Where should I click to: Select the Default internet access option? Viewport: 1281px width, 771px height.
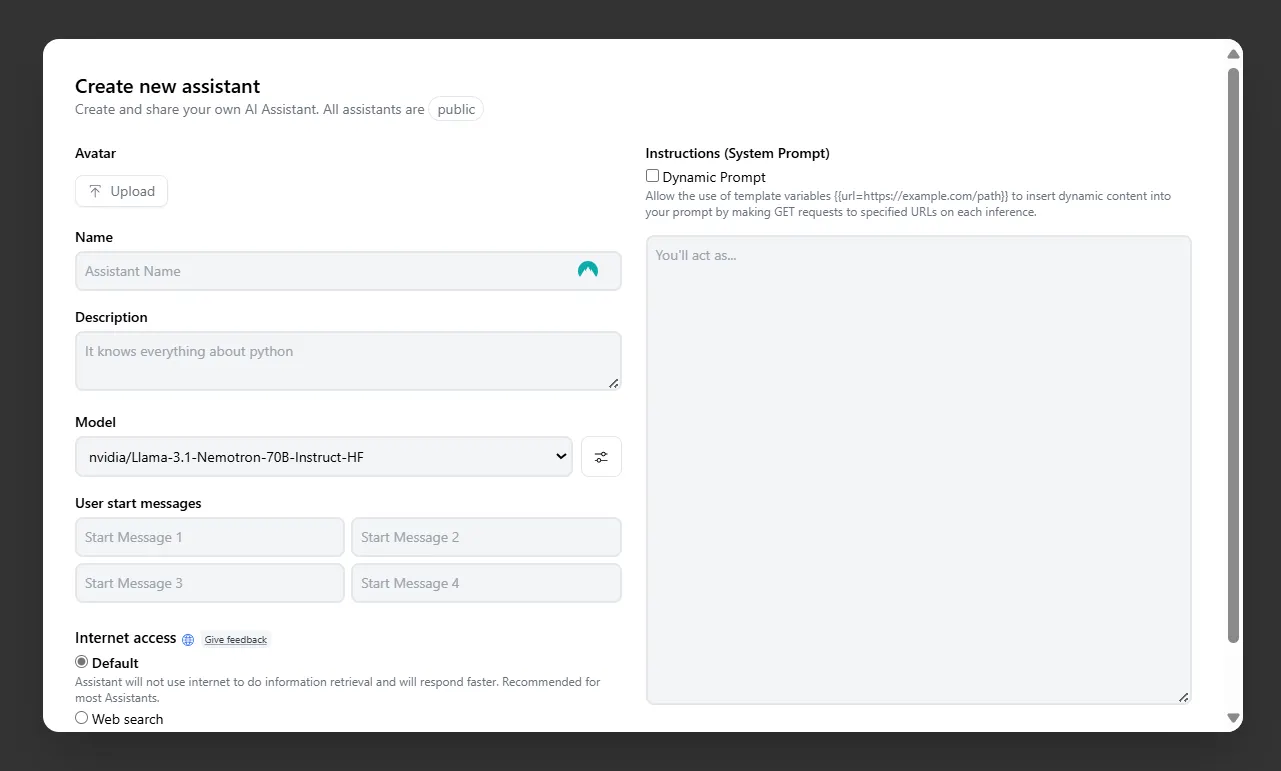click(x=82, y=662)
